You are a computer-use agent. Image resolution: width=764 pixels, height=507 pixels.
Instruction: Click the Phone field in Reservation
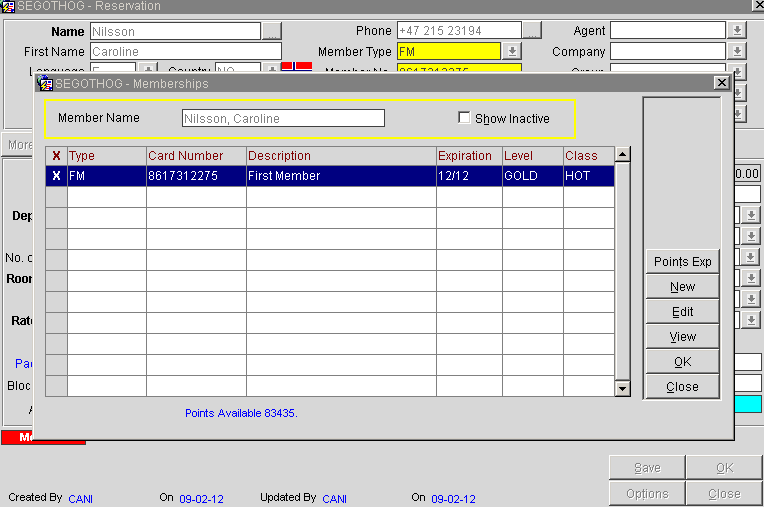point(459,31)
